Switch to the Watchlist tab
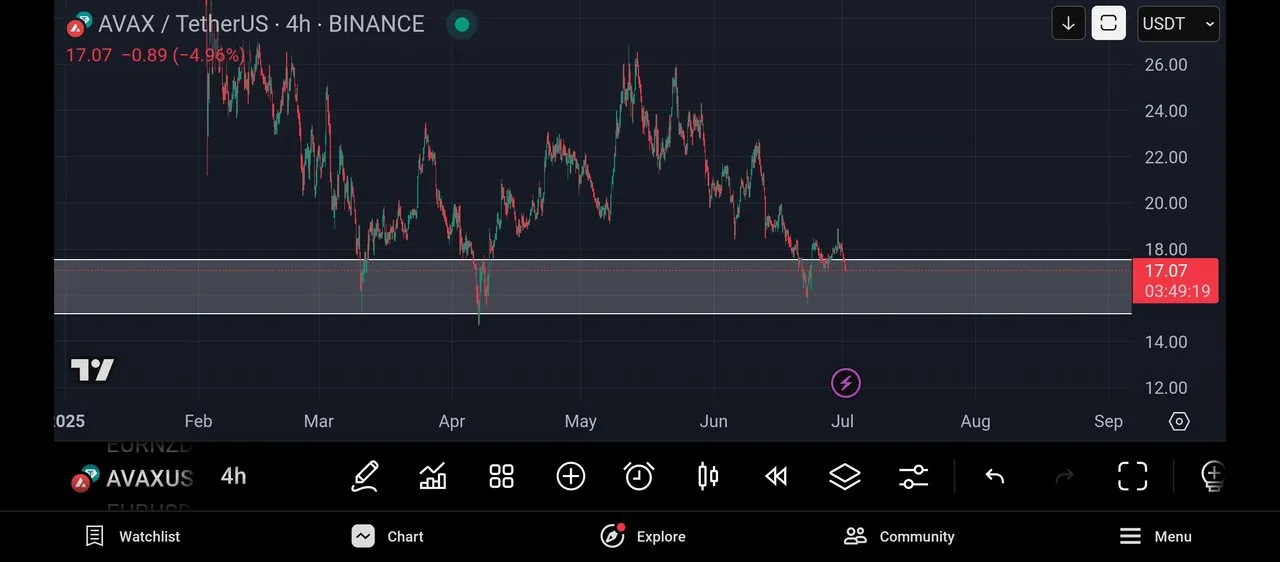 pos(133,537)
